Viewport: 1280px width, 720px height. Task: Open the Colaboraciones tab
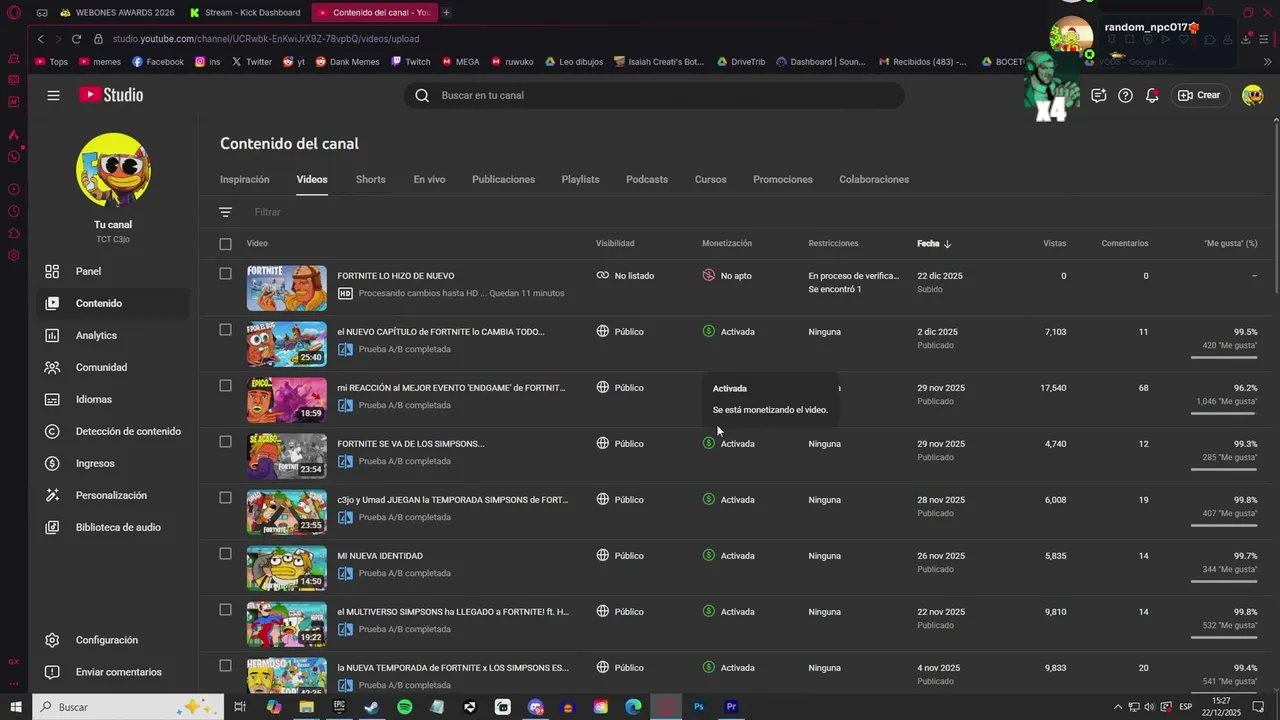pos(874,179)
